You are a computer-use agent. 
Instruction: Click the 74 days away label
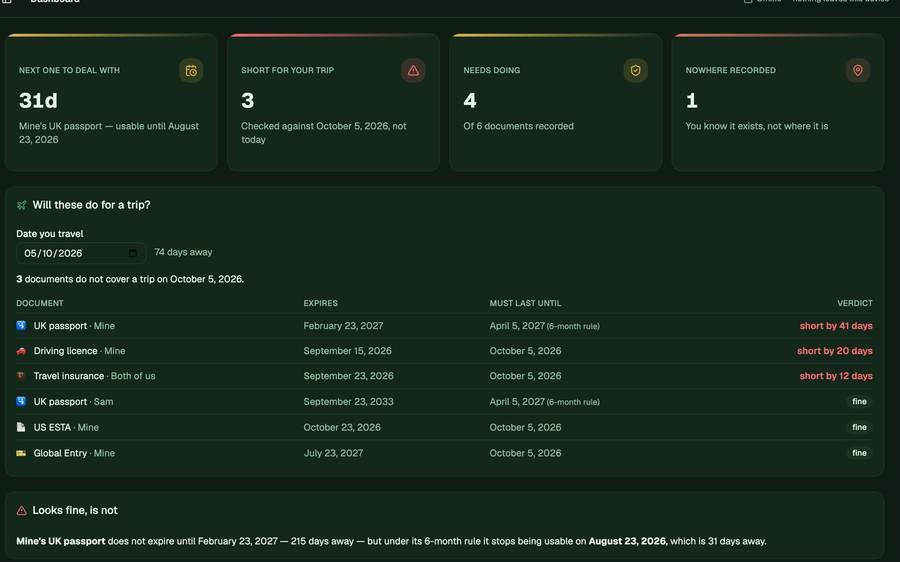click(183, 252)
